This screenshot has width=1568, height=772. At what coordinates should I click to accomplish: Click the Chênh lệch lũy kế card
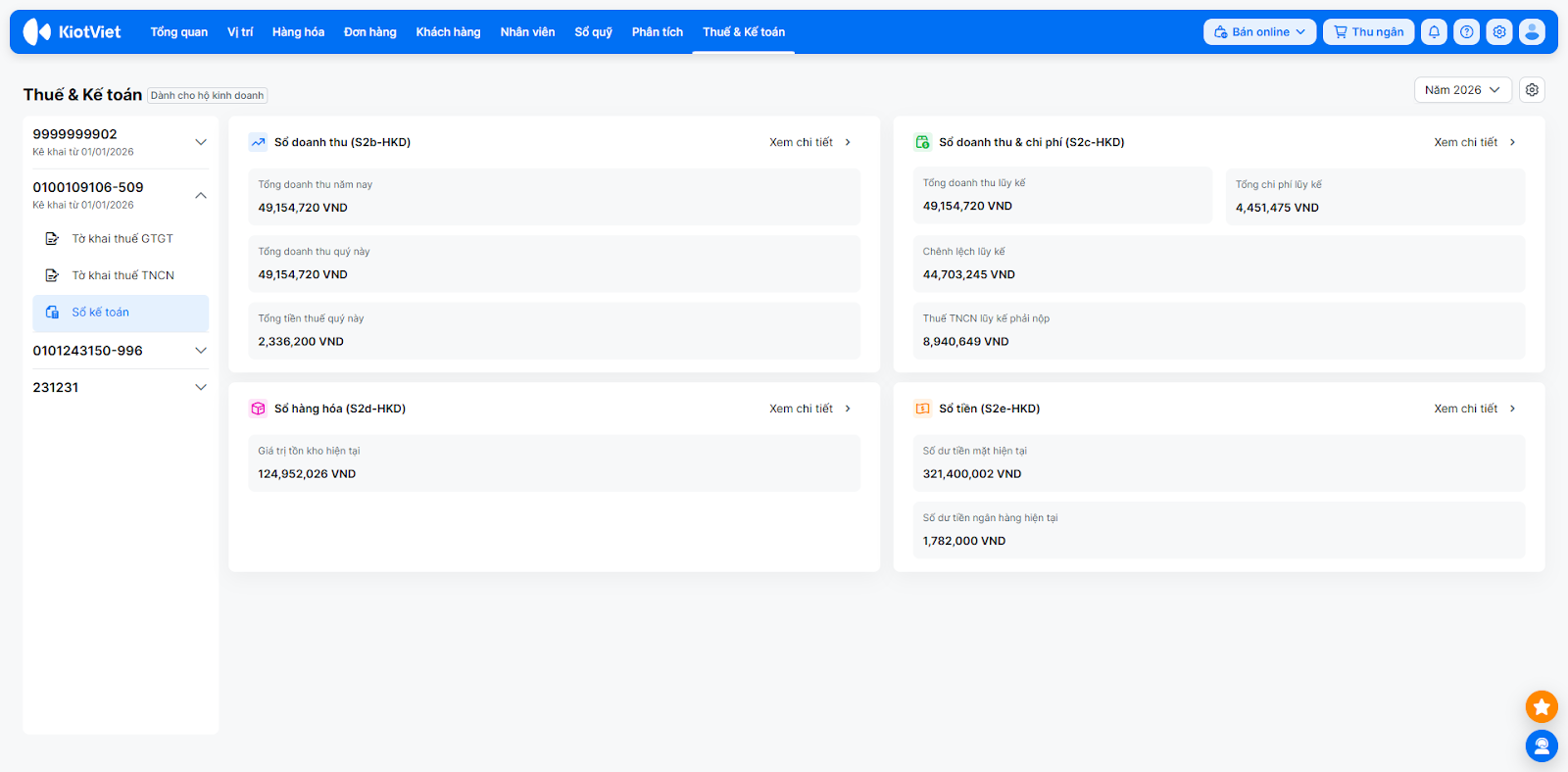(1219, 264)
